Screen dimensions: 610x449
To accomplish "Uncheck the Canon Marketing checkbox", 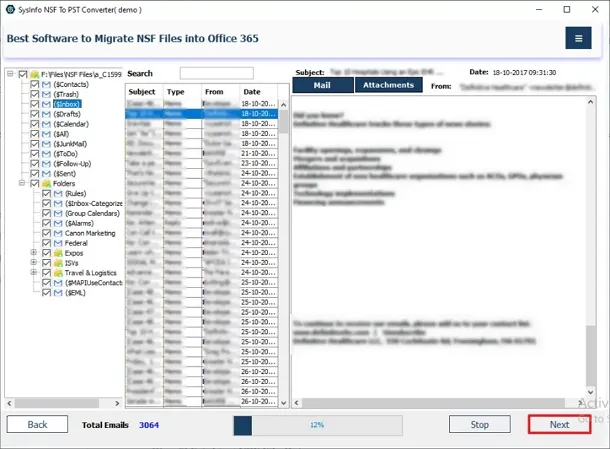I will (x=46, y=234).
